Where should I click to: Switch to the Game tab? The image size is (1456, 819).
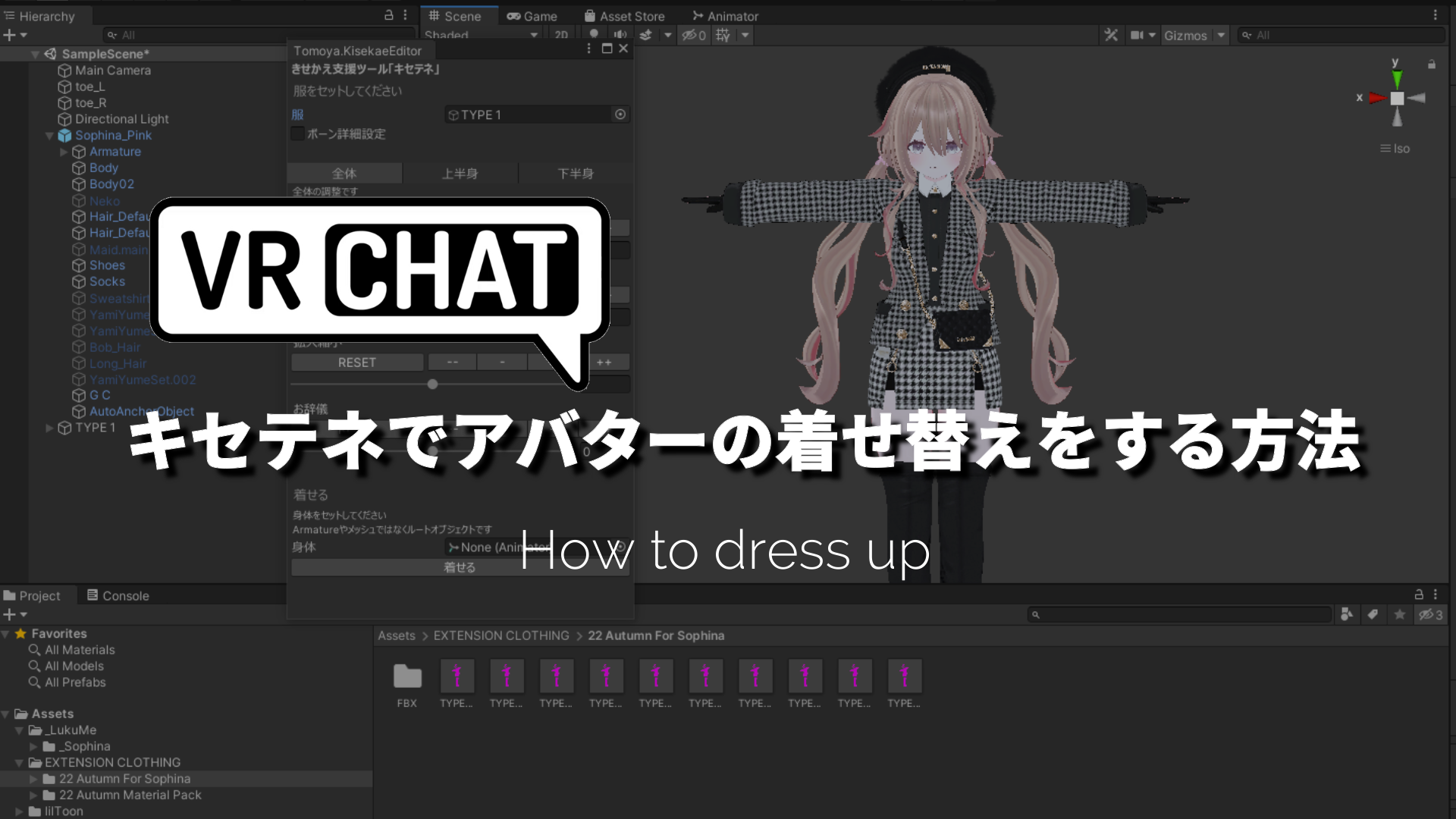tap(533, 15)
